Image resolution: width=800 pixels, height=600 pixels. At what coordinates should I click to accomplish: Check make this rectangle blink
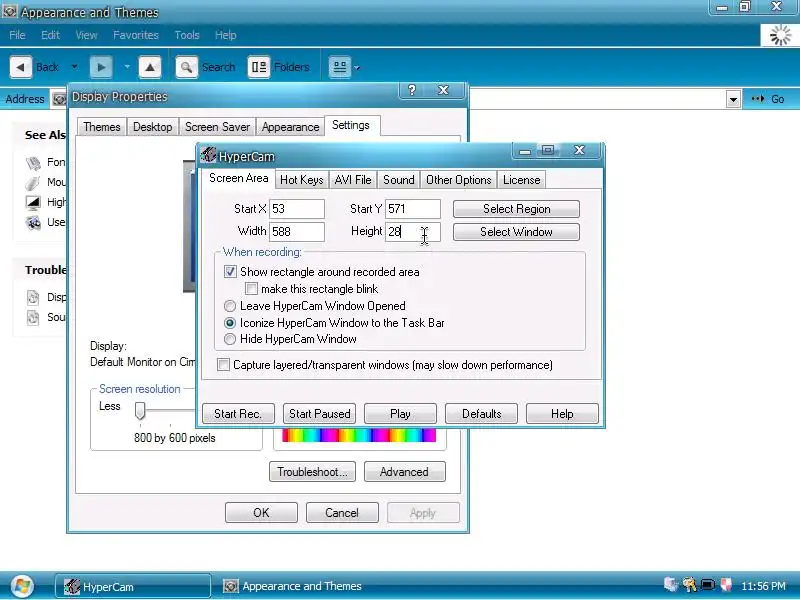[x=251, y=289]
